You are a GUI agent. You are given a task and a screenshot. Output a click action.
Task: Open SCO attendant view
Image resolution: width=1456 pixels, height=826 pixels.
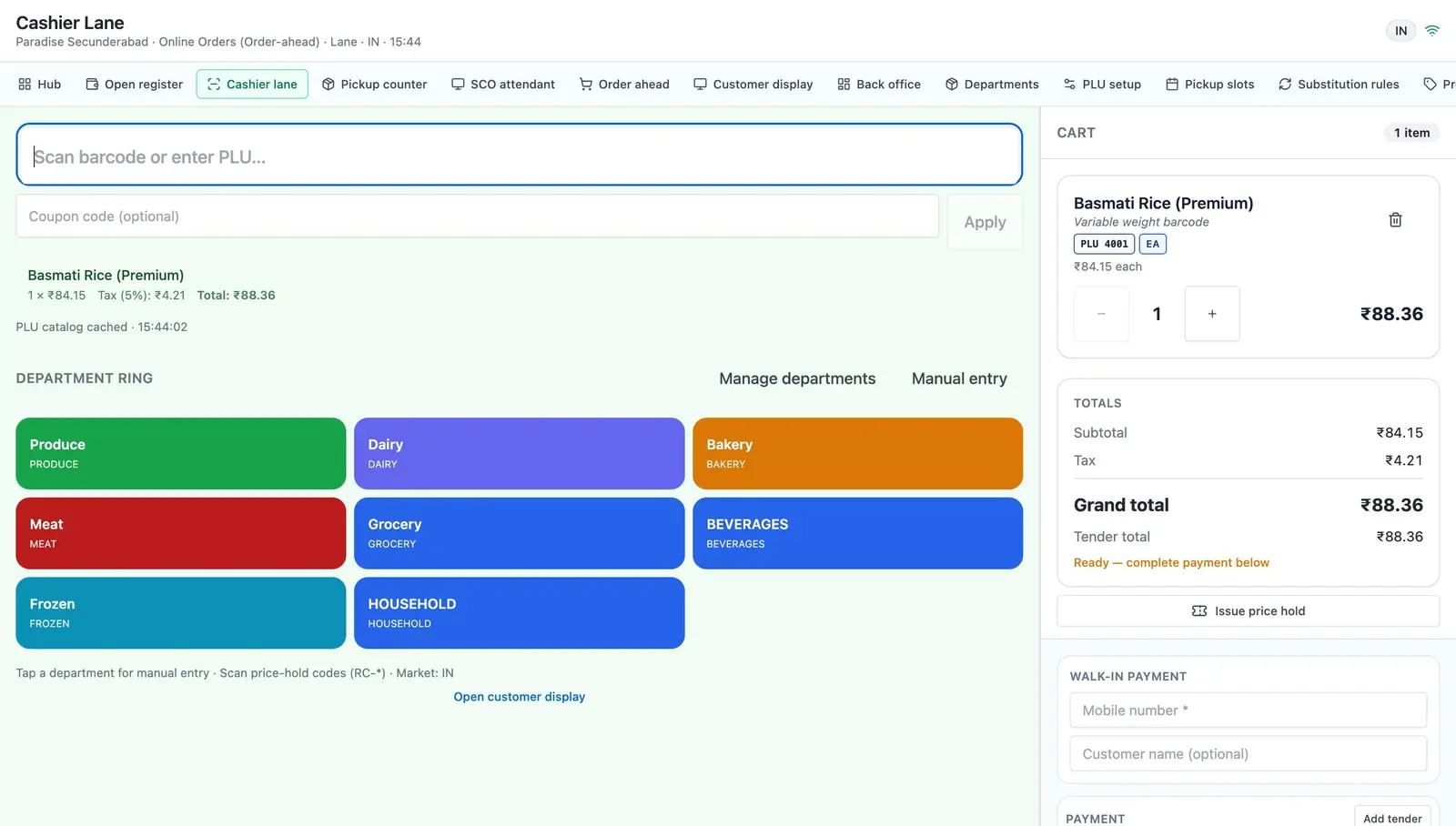[503, 85]
